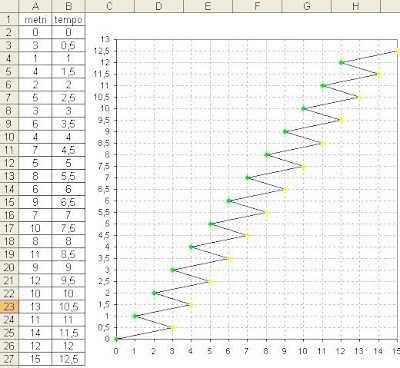This screenshot has height=368, width=400.
Task: Click the 'tempo' header cell B1
Action: click(x=68, y=19)
